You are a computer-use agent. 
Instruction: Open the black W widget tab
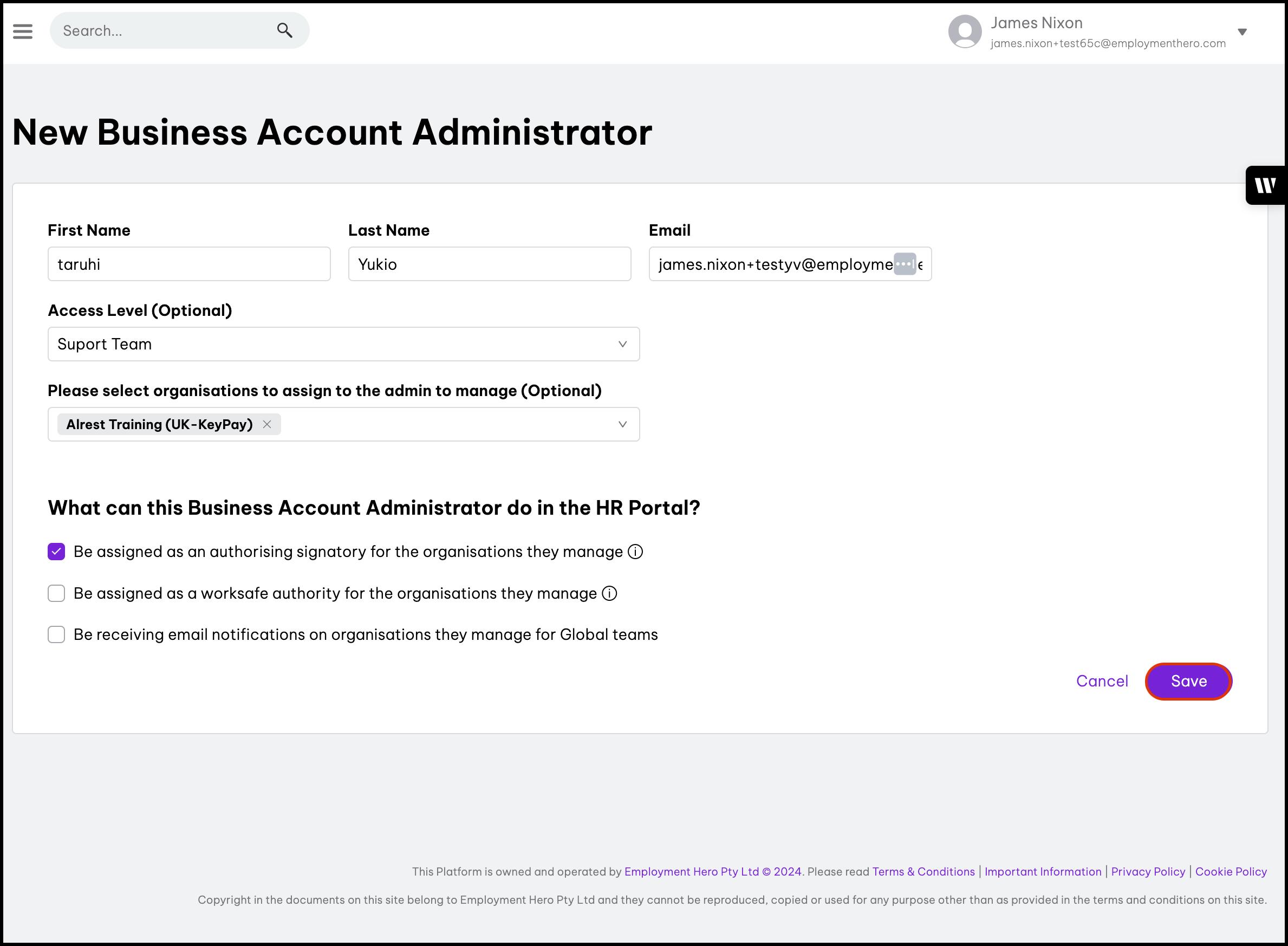[1265, 185]
